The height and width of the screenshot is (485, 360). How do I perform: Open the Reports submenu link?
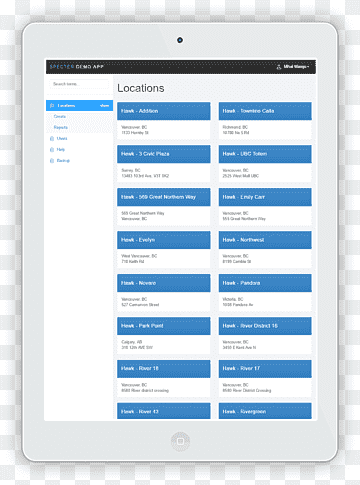pos(61,127)
